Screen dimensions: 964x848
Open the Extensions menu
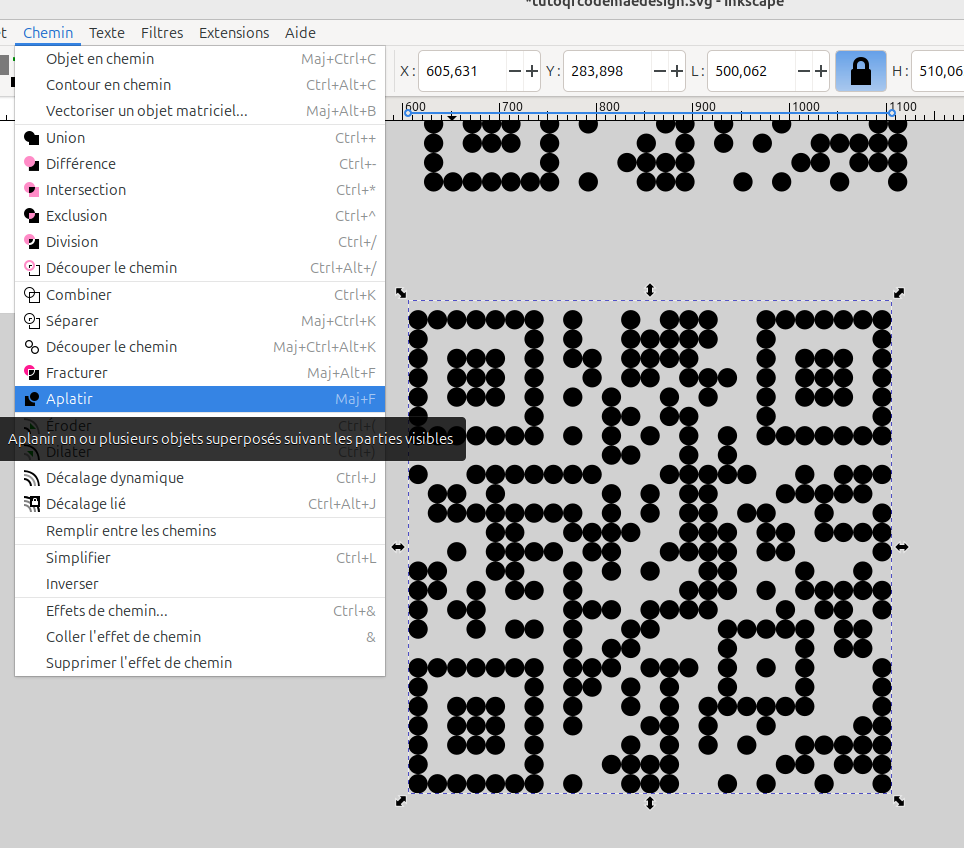[x=234, y=33]
